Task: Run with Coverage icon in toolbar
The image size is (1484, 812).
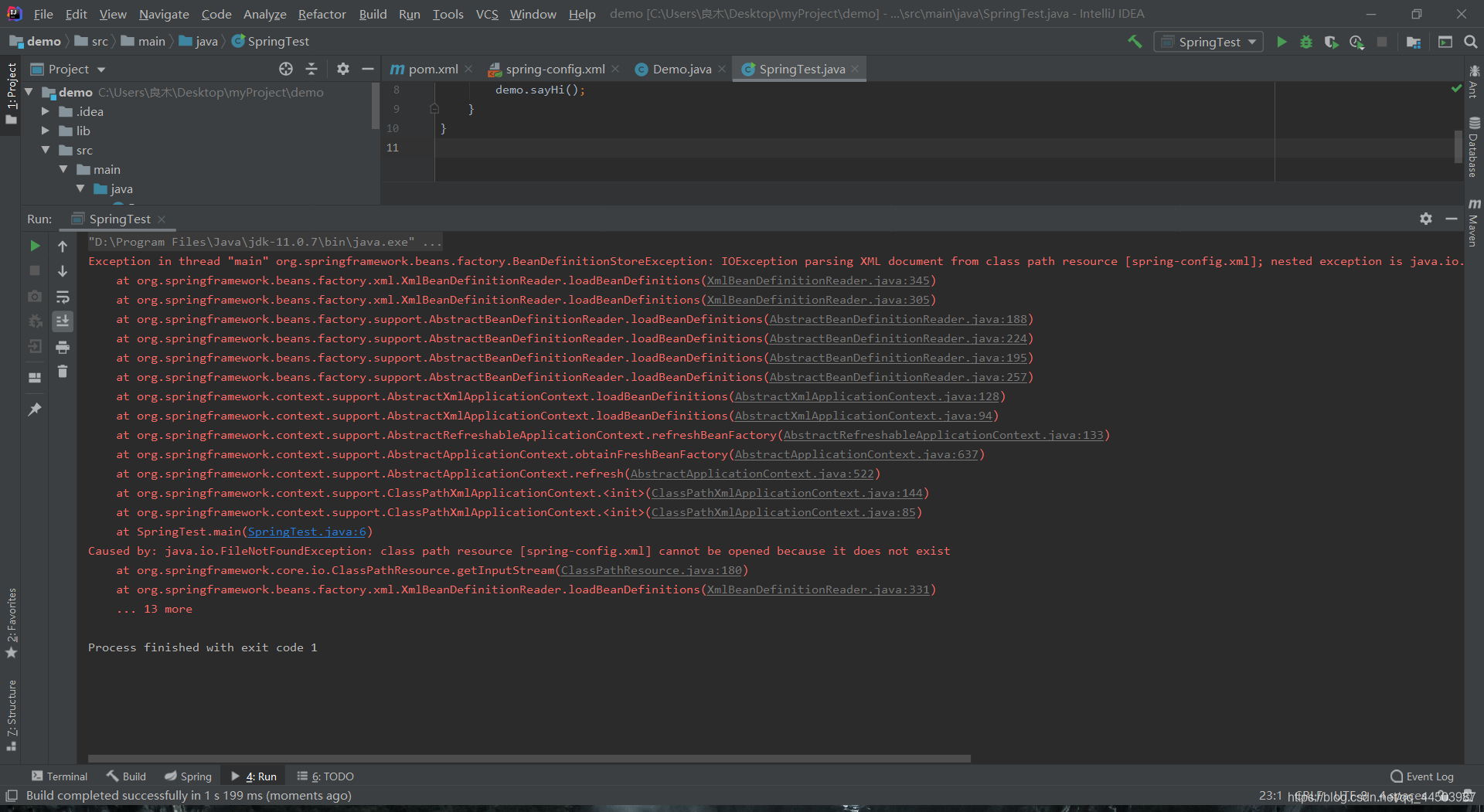Action: tap(1331, 42)
